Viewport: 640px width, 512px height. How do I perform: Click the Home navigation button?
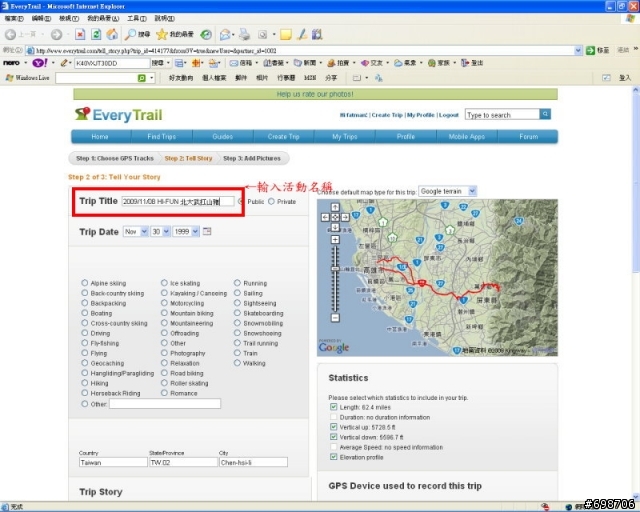100,137
